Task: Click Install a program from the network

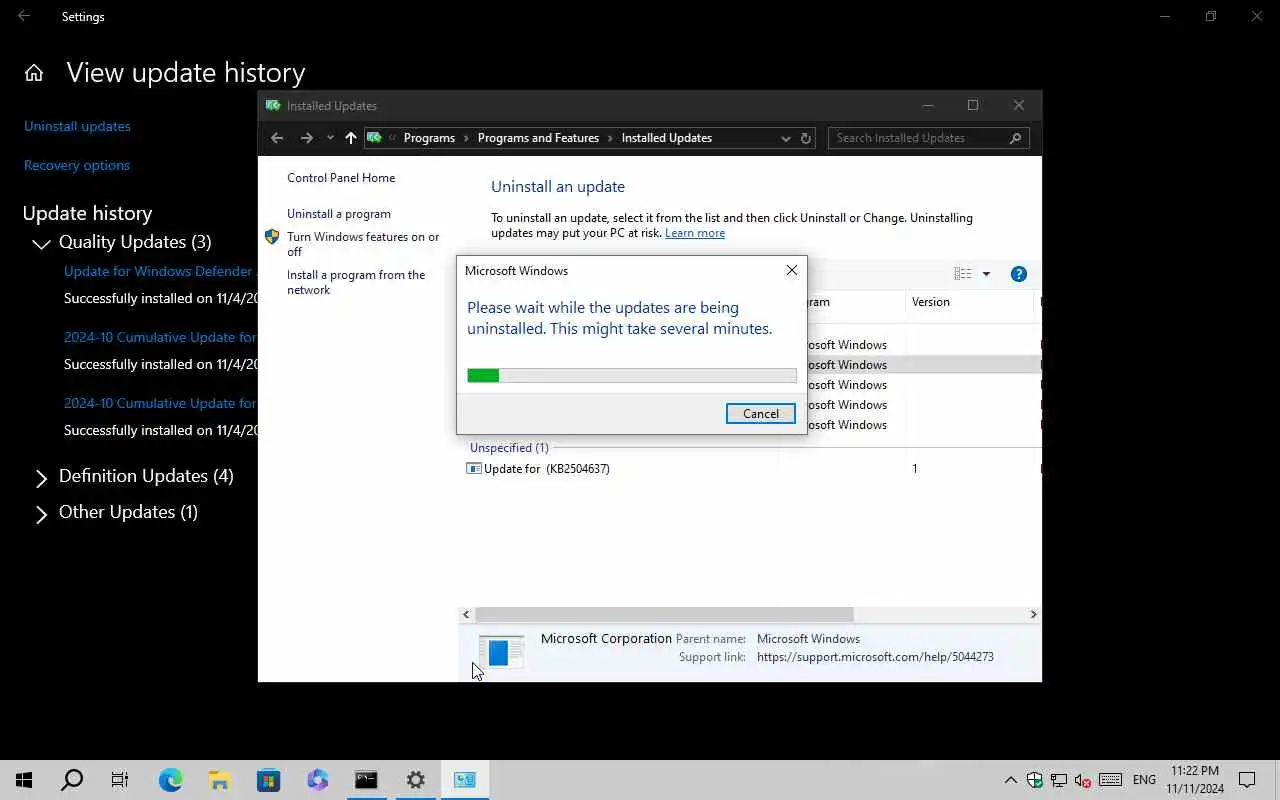Action: (356, 282)
